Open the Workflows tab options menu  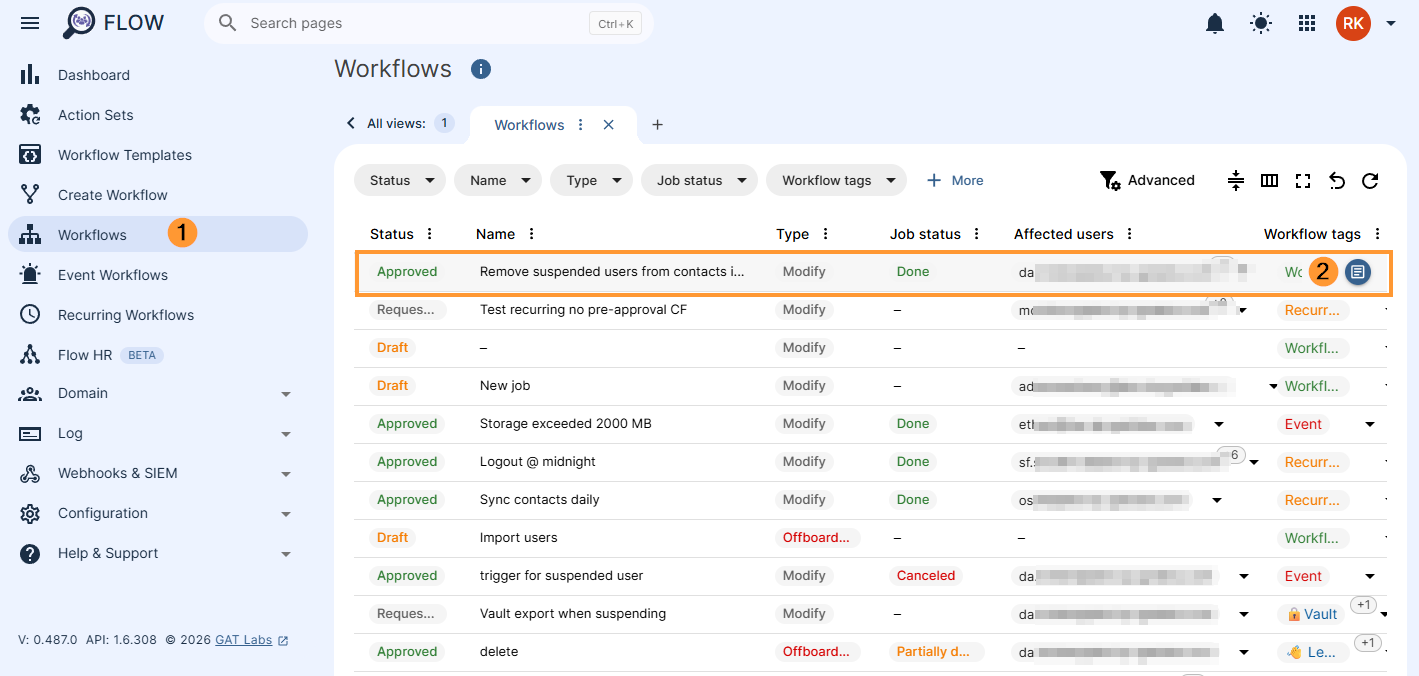coord(581,125)
